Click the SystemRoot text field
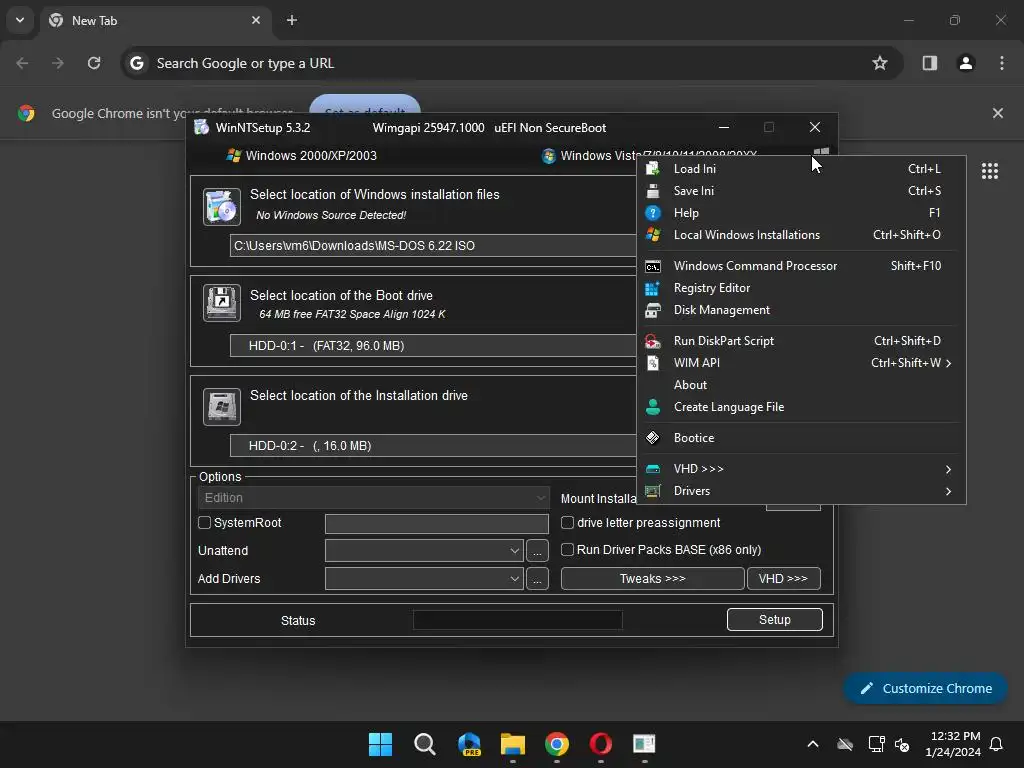Viewport: 1024px width, 768px height. [x=436, y=524]
